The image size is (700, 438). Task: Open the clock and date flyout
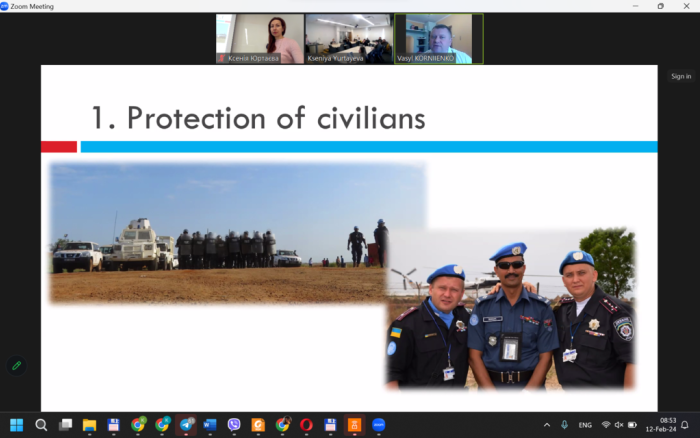pos(667,425)
